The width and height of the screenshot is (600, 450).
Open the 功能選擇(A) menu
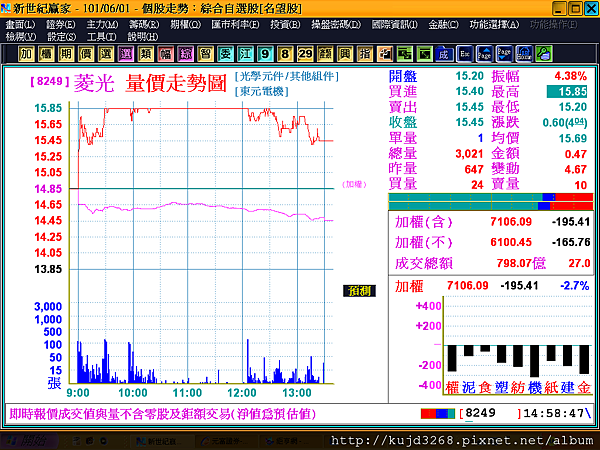[494, 24]
